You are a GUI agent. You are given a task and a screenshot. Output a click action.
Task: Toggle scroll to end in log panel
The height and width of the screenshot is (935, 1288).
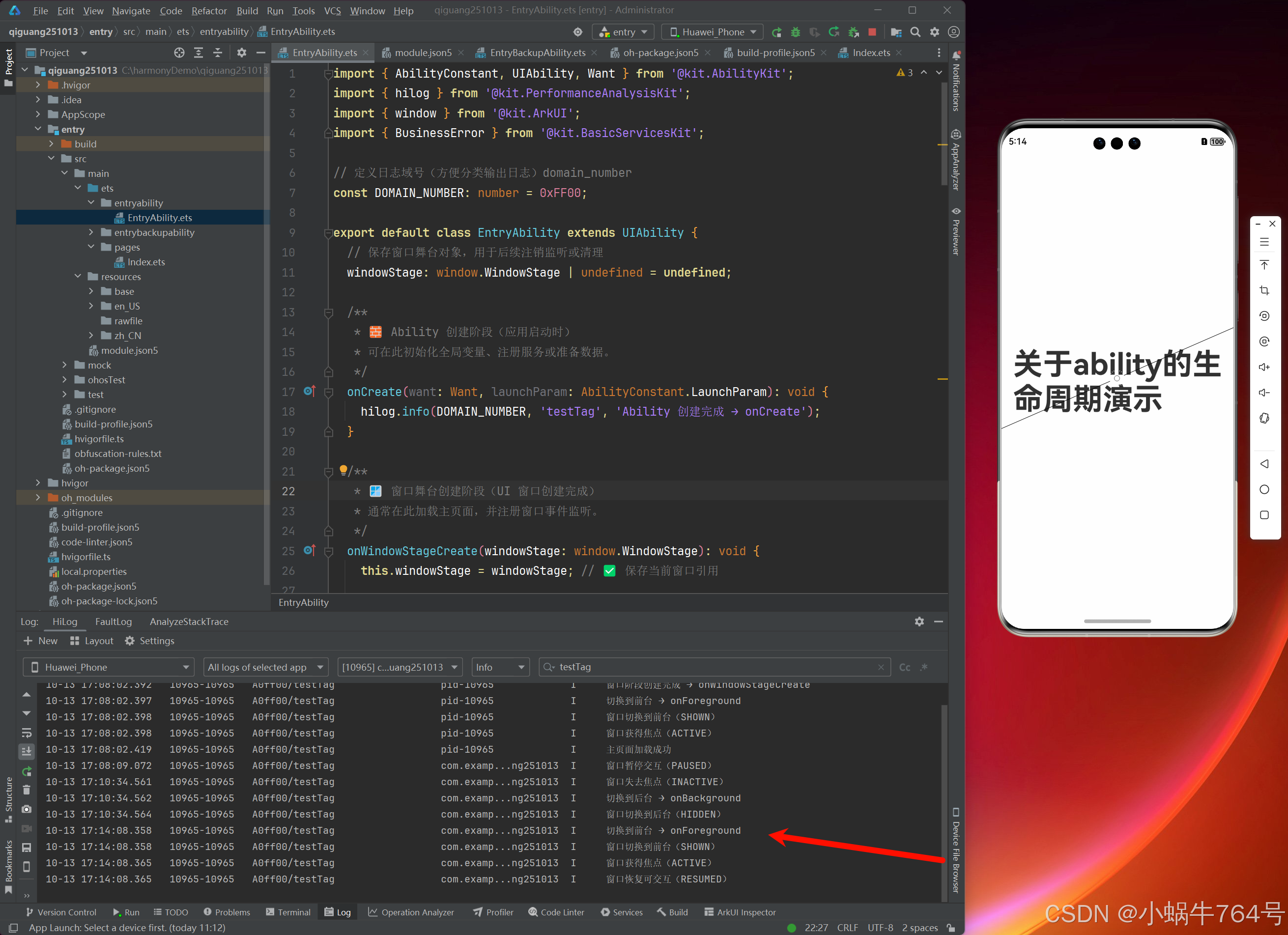coord(27,752)
